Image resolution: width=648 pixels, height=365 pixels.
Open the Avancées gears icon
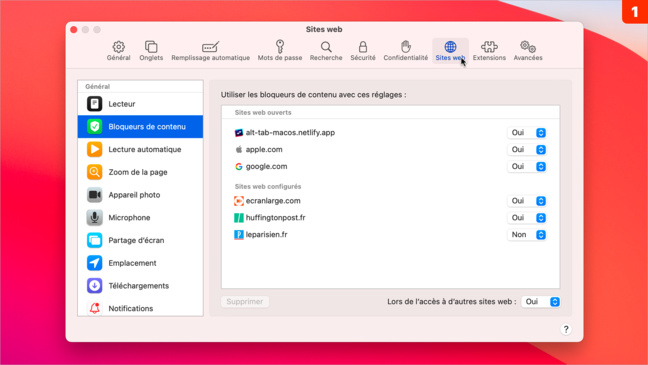point(528,47)
